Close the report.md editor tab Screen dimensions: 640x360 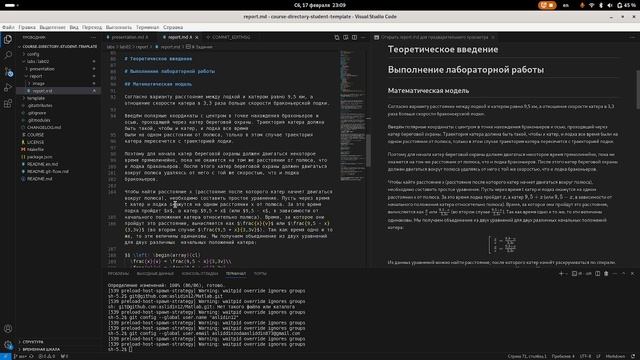[197, 37]
